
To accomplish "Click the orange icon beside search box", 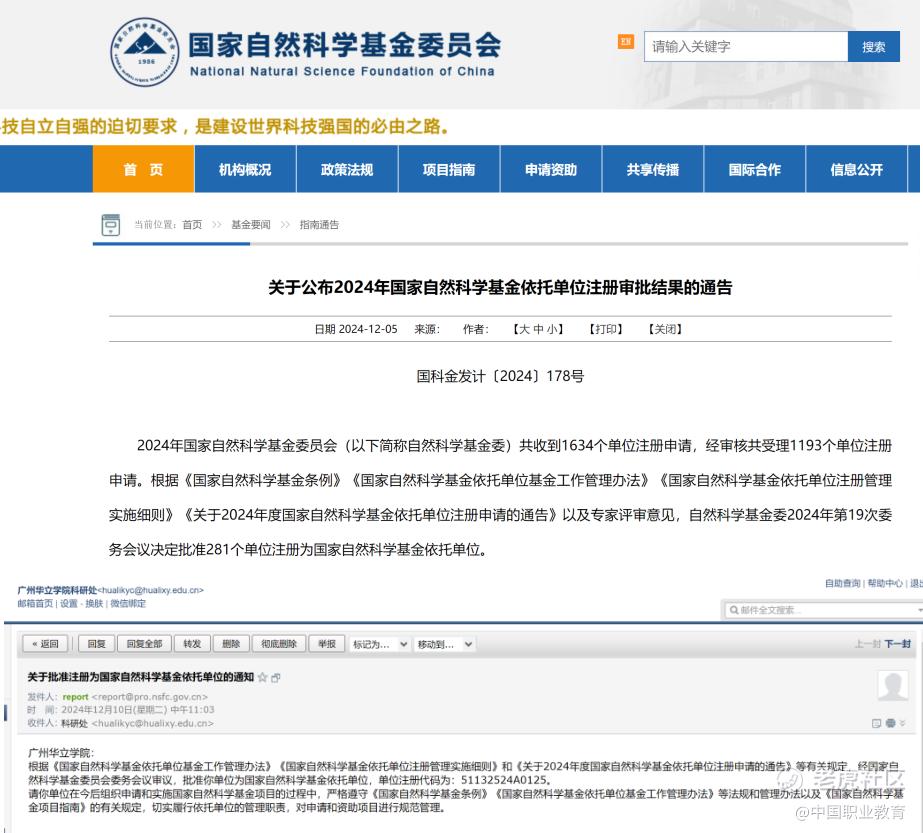I will 626,42.
